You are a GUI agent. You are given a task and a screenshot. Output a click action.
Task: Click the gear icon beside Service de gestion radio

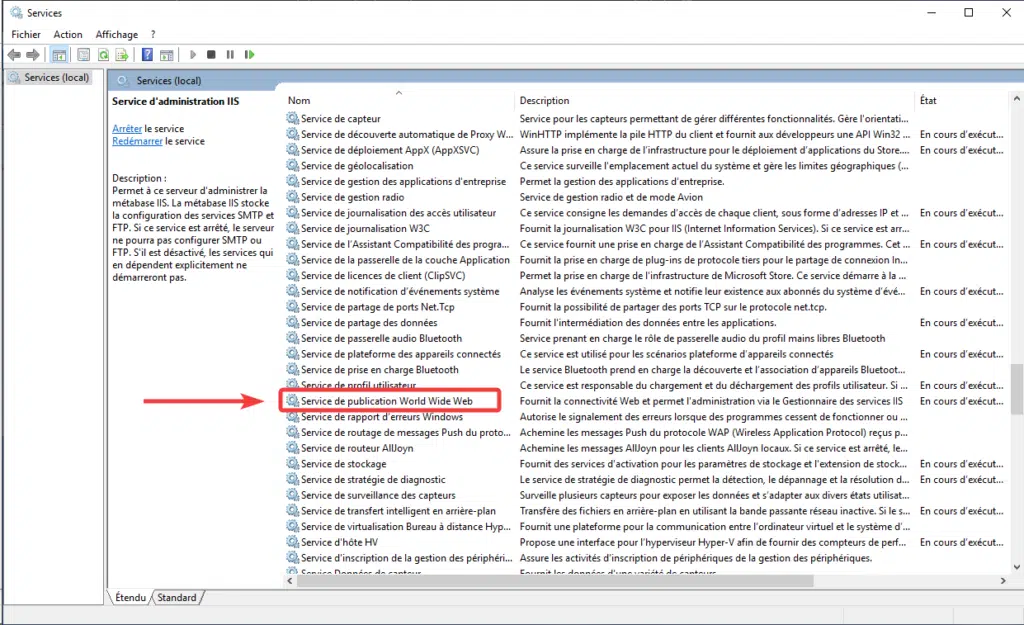(293, 197)
